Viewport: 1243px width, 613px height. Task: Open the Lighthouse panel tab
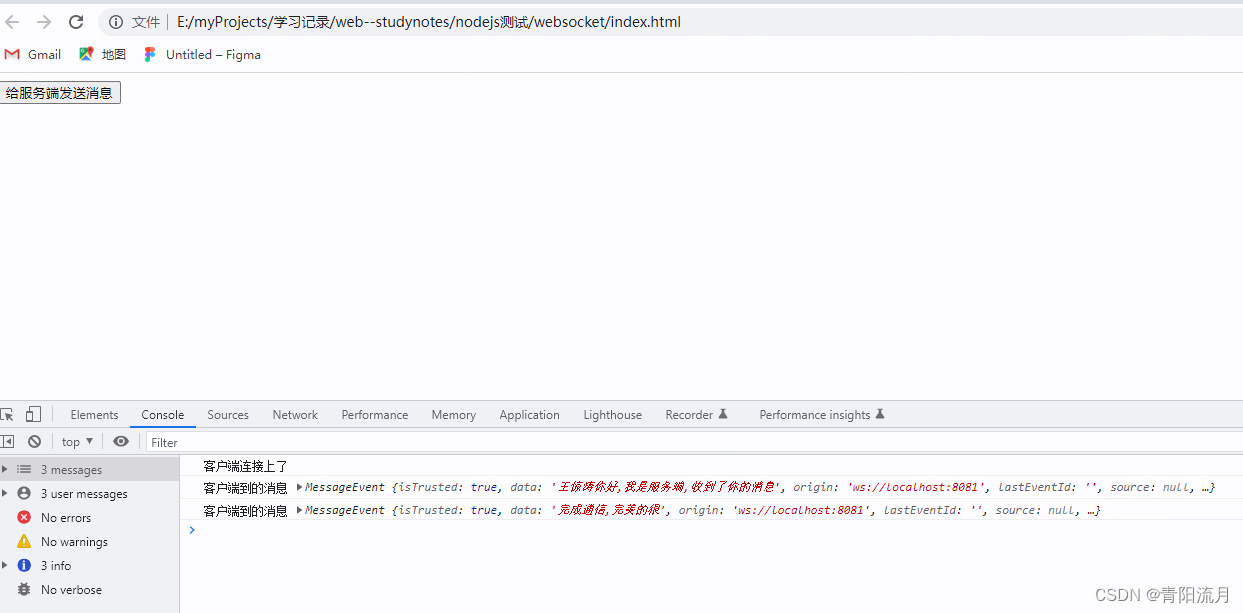612,414
